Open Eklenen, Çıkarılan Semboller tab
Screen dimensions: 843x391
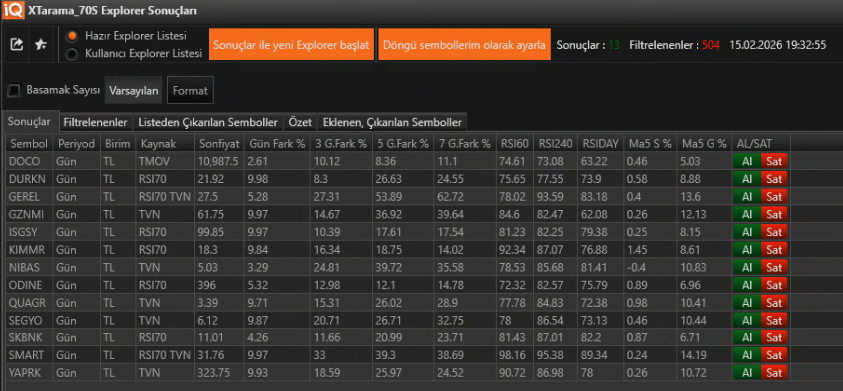(392, 123)
